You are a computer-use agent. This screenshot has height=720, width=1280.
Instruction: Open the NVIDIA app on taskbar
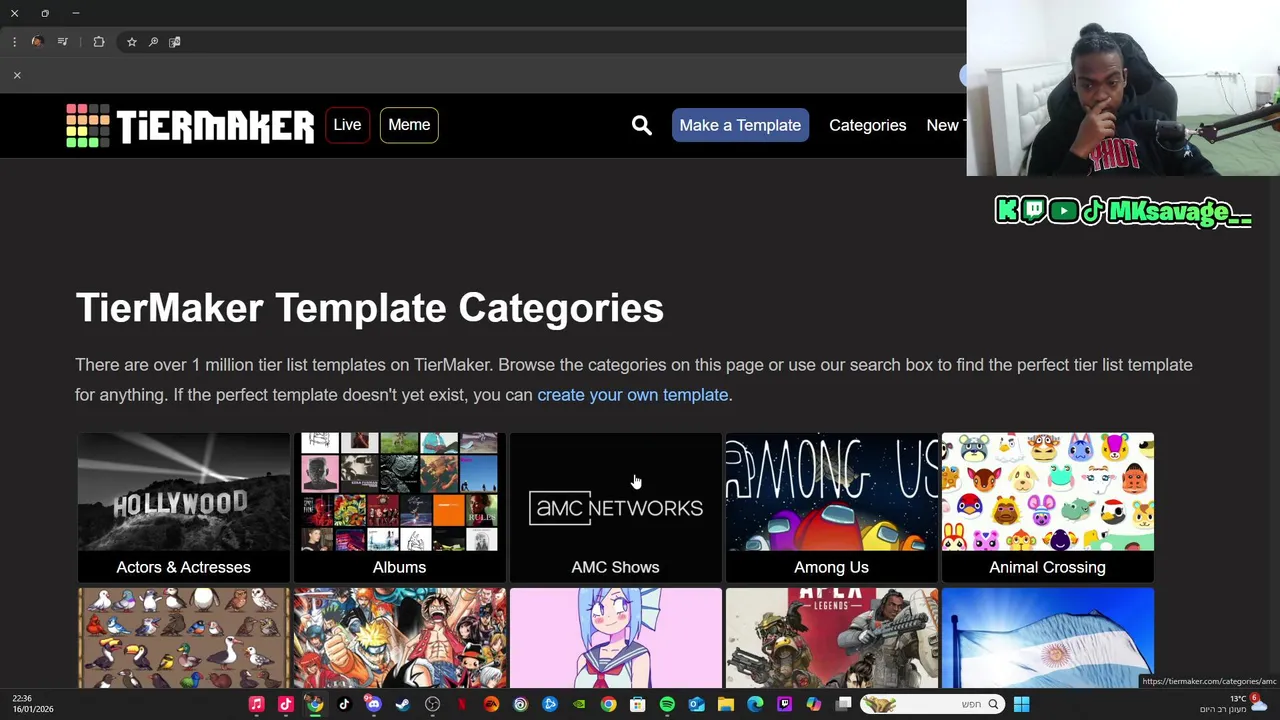(x=579, y=704)
